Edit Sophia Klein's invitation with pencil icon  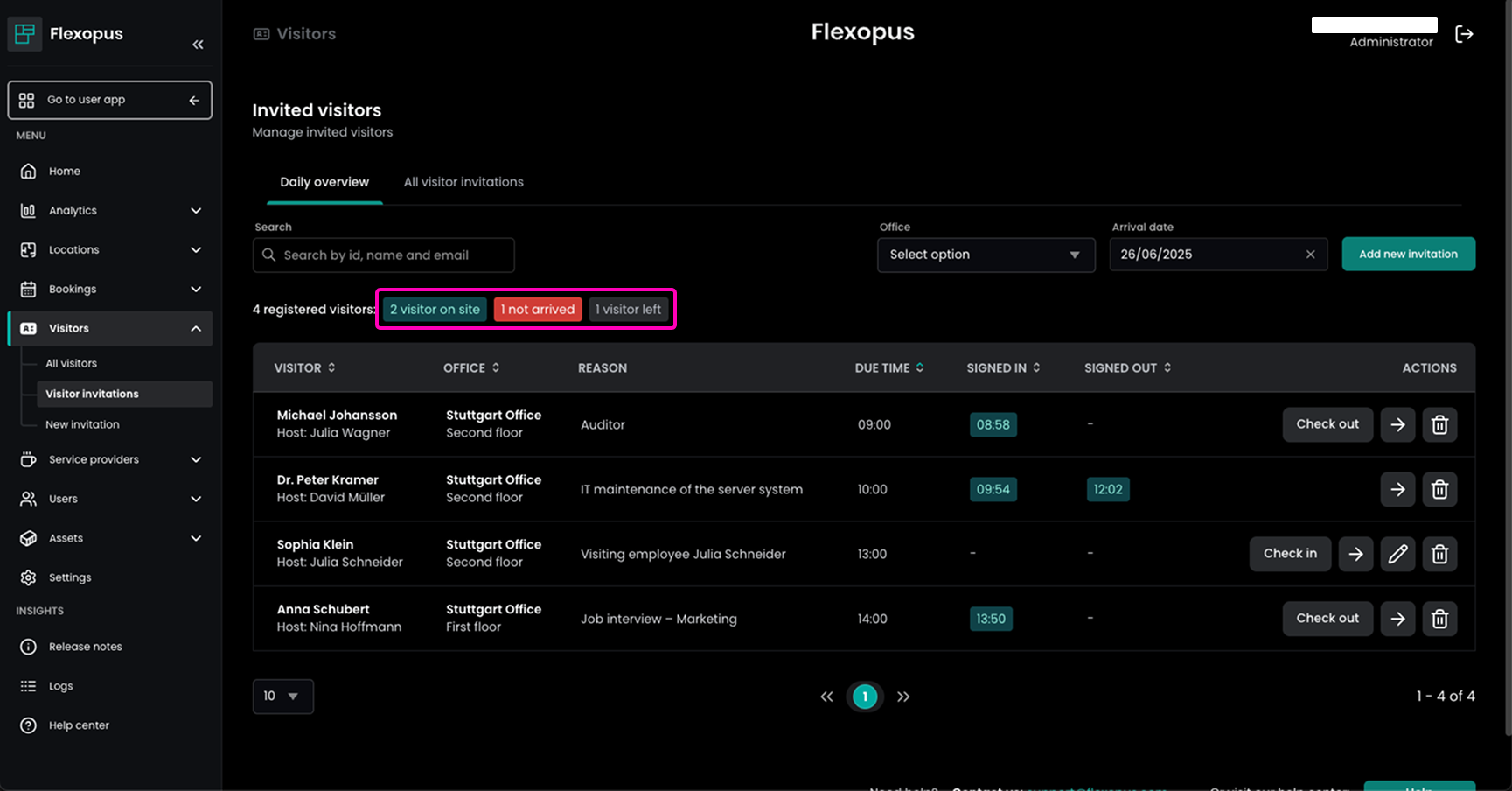[1397, 555]
